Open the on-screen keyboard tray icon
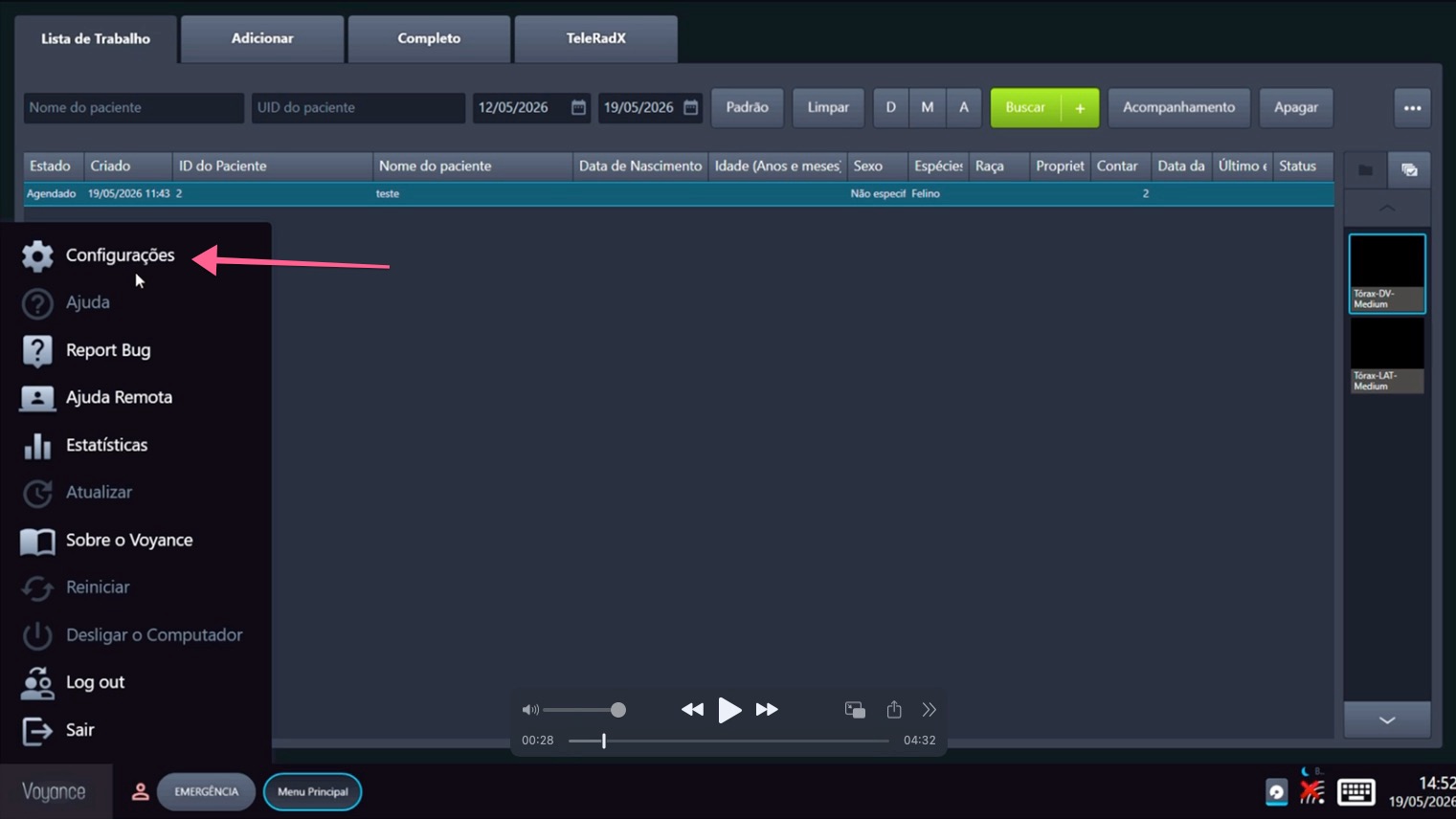Image resolution: width=1456 pixels, height=819 pixels. tap(1355, 792)
